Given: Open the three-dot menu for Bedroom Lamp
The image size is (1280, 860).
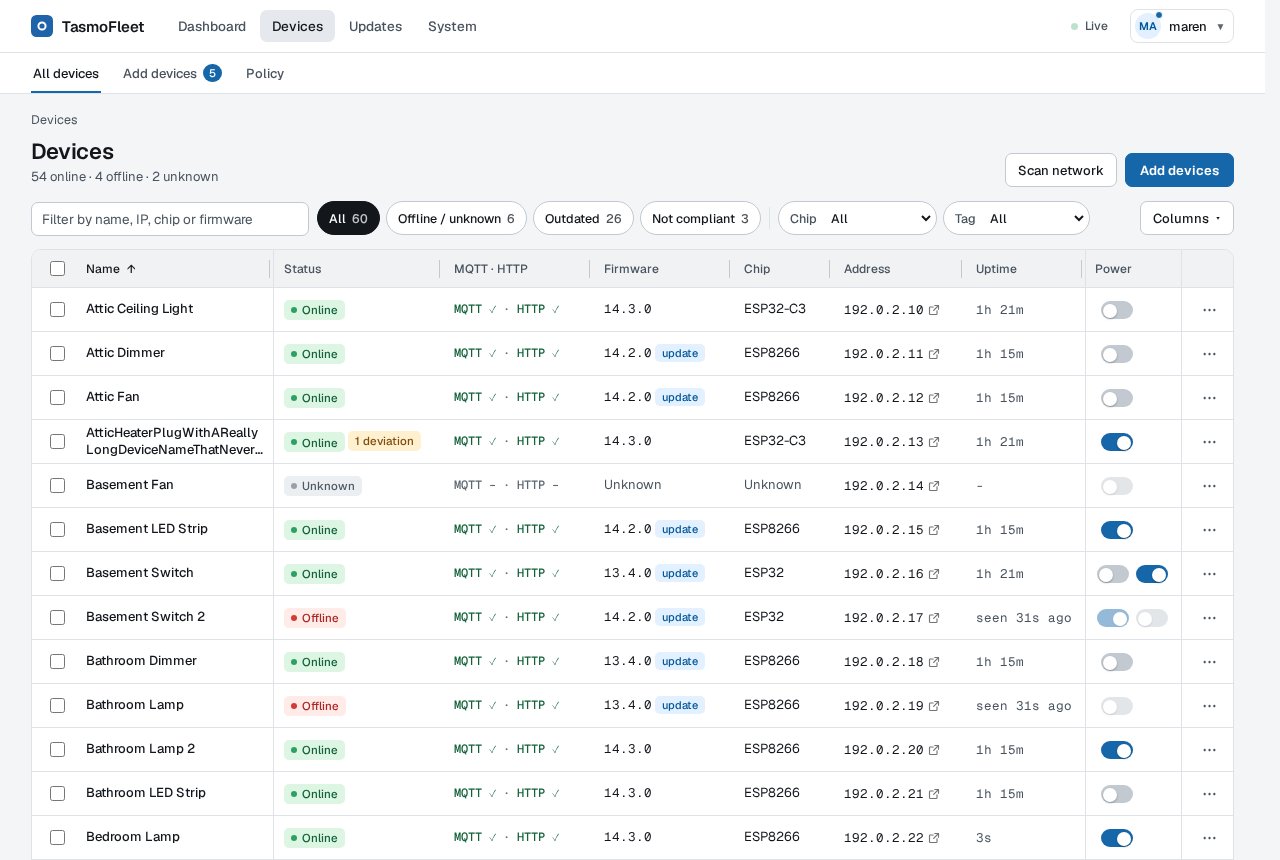Looking at the screenshot, I should pos(1209,838).
